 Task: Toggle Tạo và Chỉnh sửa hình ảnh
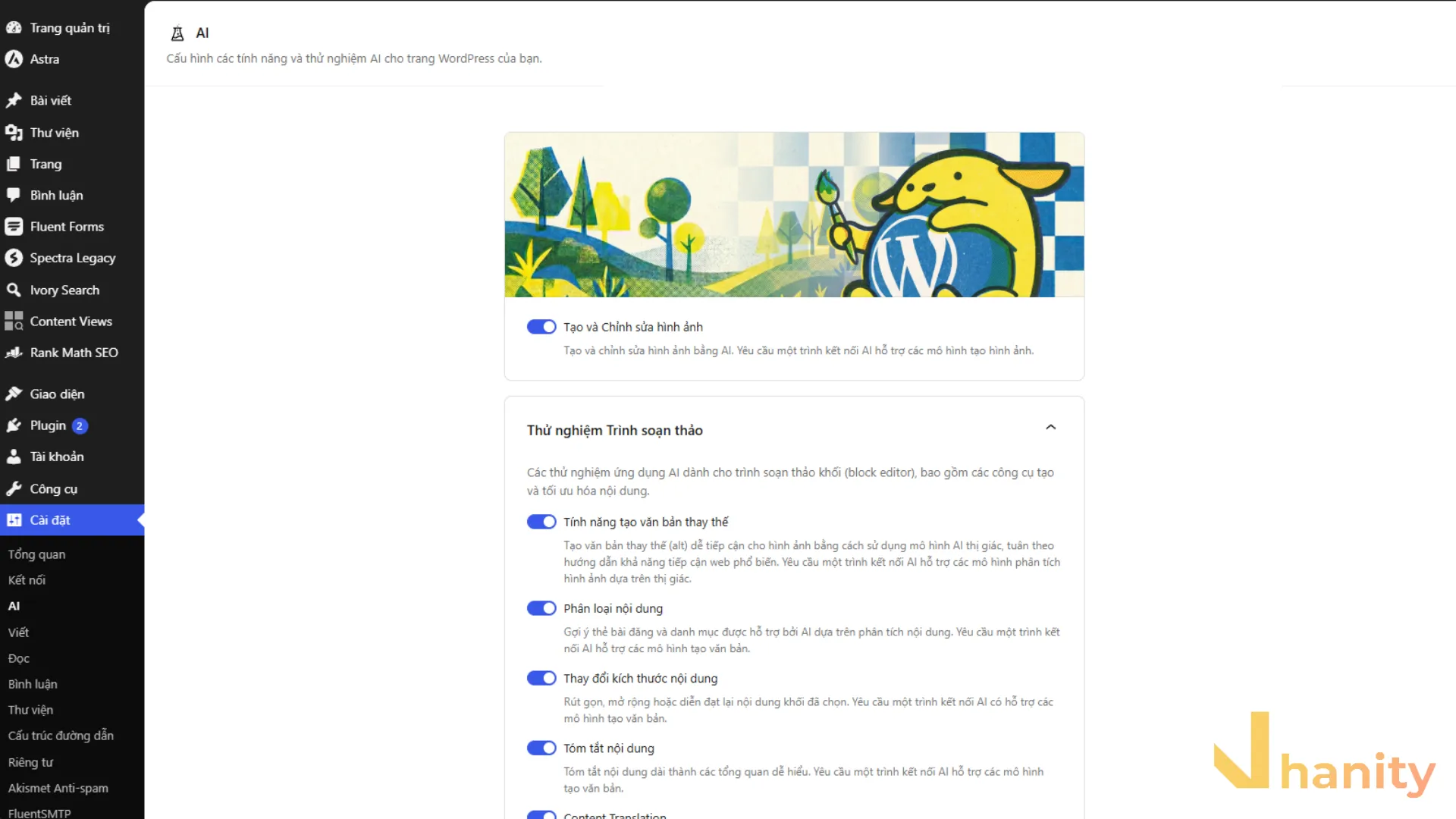[x=541, y=327]
